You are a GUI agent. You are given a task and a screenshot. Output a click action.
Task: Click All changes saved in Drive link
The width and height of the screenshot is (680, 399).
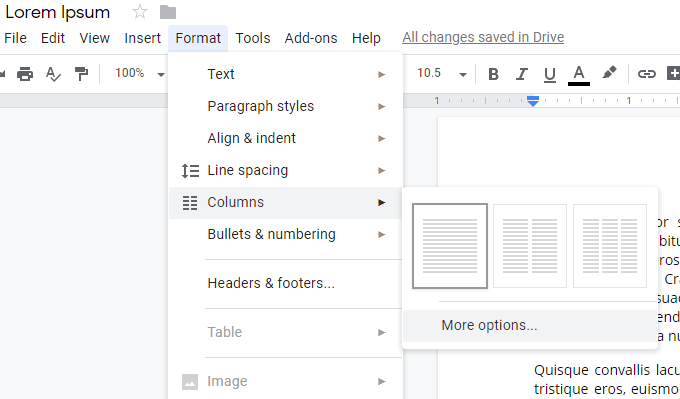(x=483, y=37)
